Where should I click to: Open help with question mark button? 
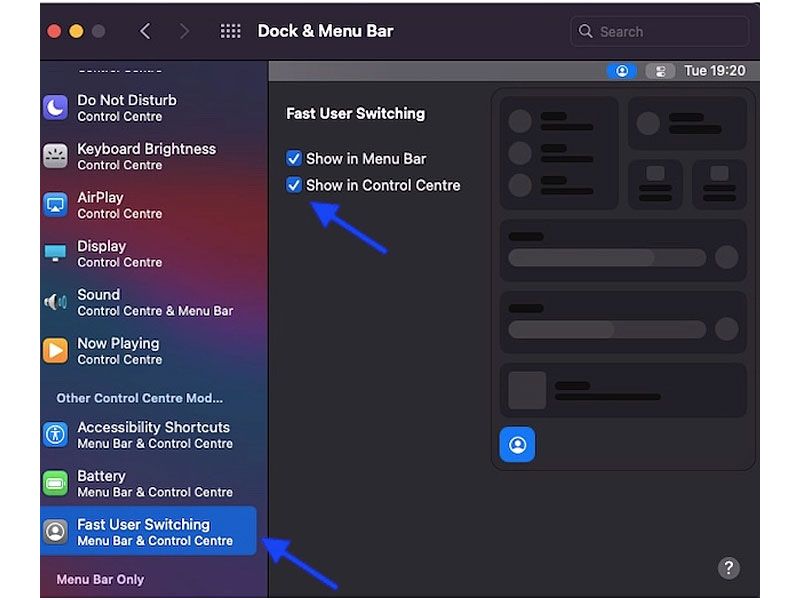coord(728,568)
